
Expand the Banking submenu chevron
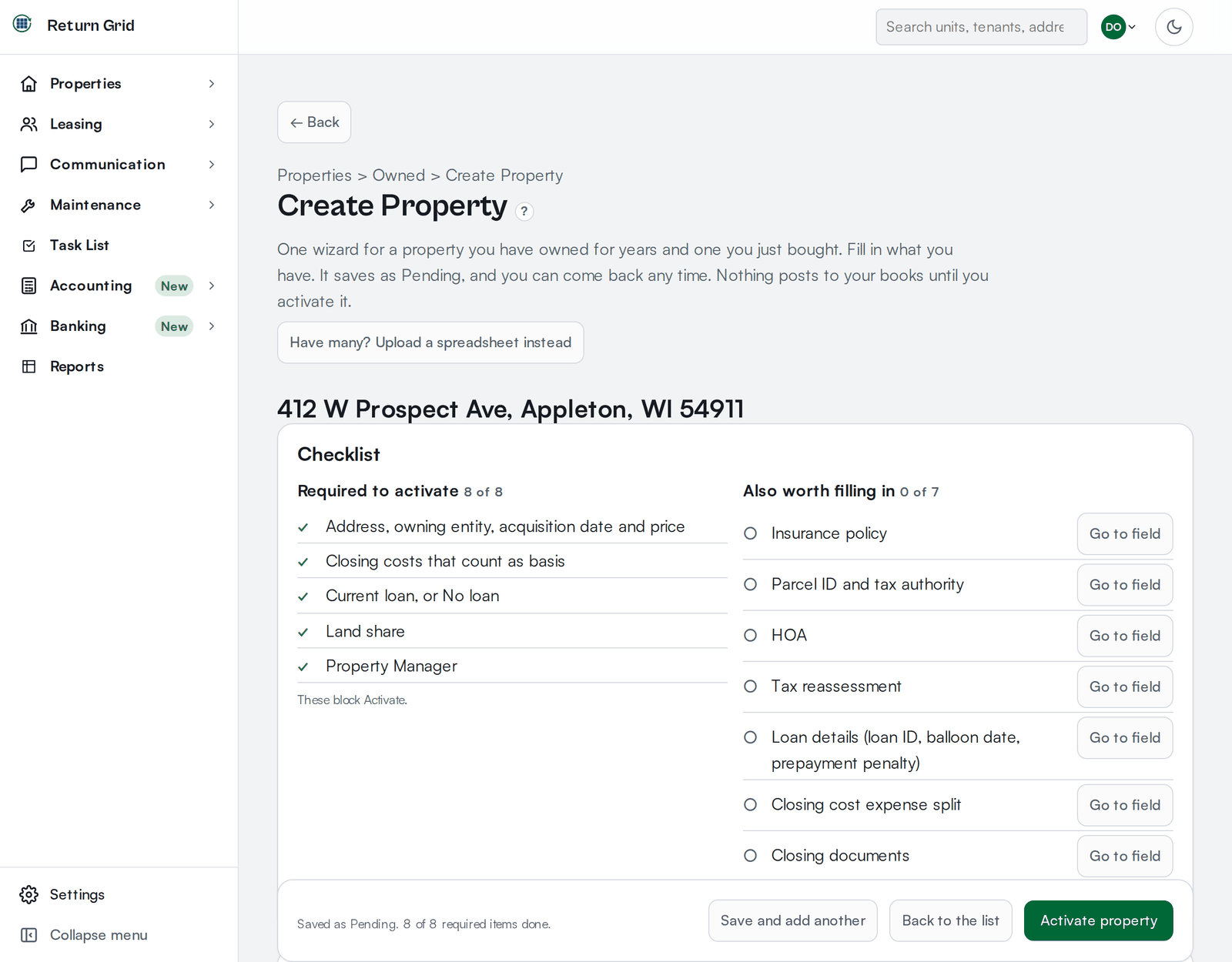(x=212, y=326)
